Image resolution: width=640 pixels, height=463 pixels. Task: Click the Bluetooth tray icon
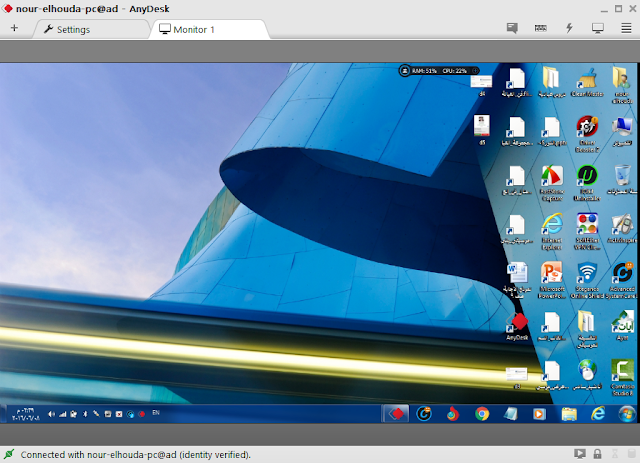(x=85, y=414)
